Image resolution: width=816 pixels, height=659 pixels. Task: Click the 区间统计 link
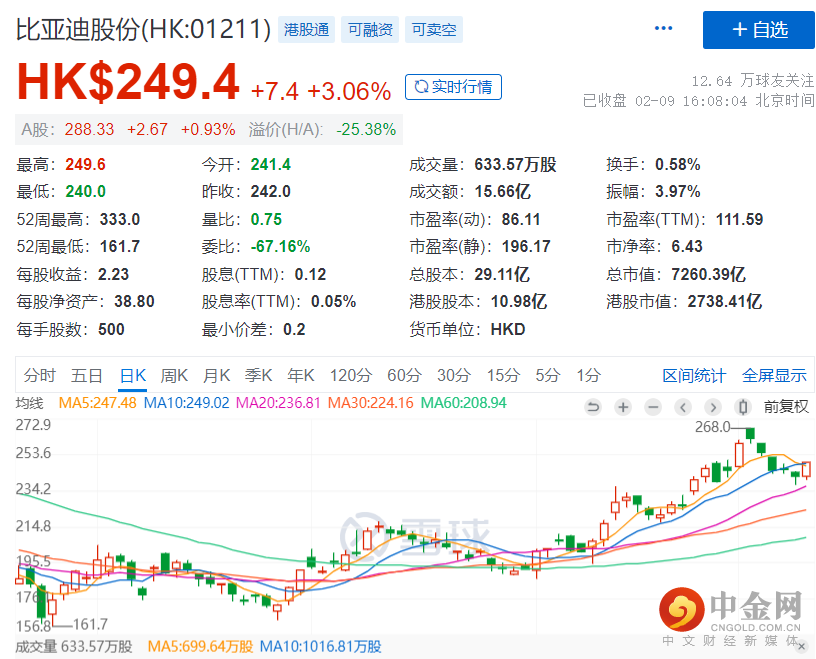(694, 376)
